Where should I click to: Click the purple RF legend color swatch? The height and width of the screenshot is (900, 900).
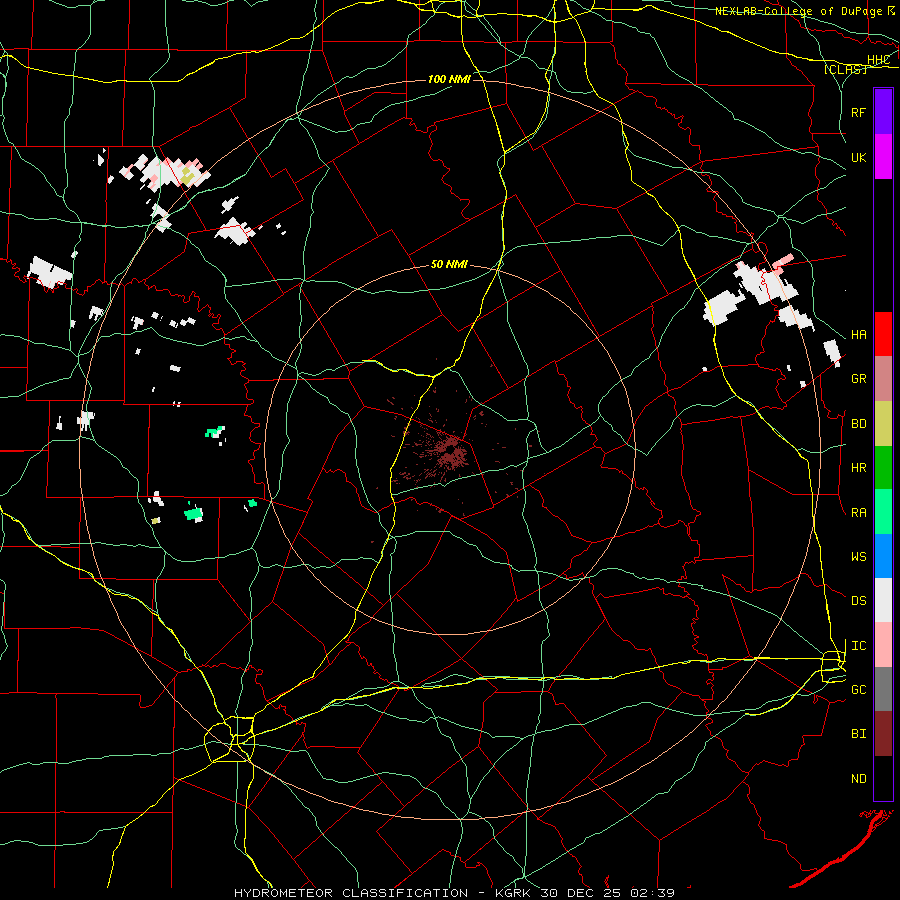coord(883,112)
